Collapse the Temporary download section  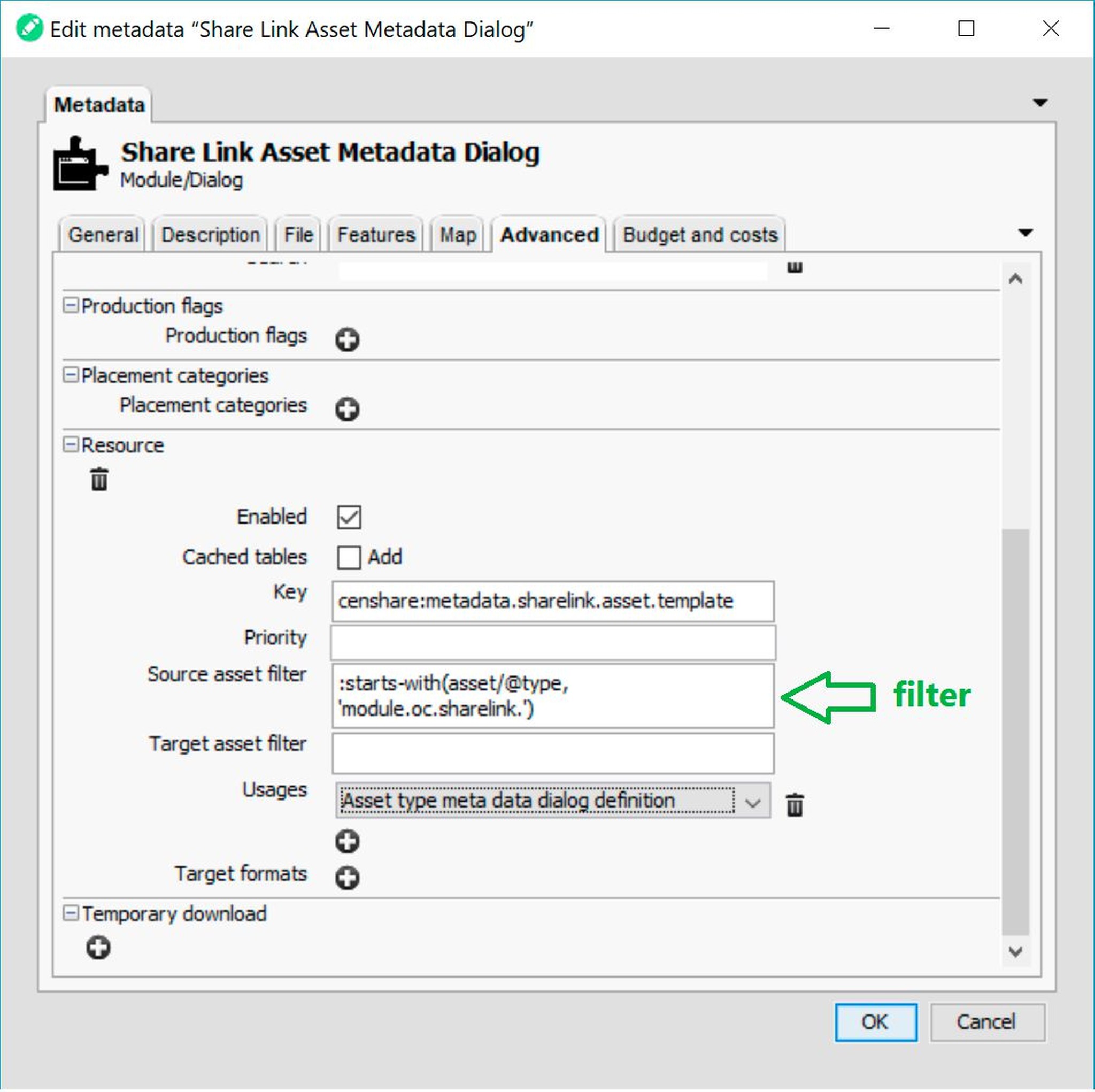pyautogui.click(x=70, y=913)
